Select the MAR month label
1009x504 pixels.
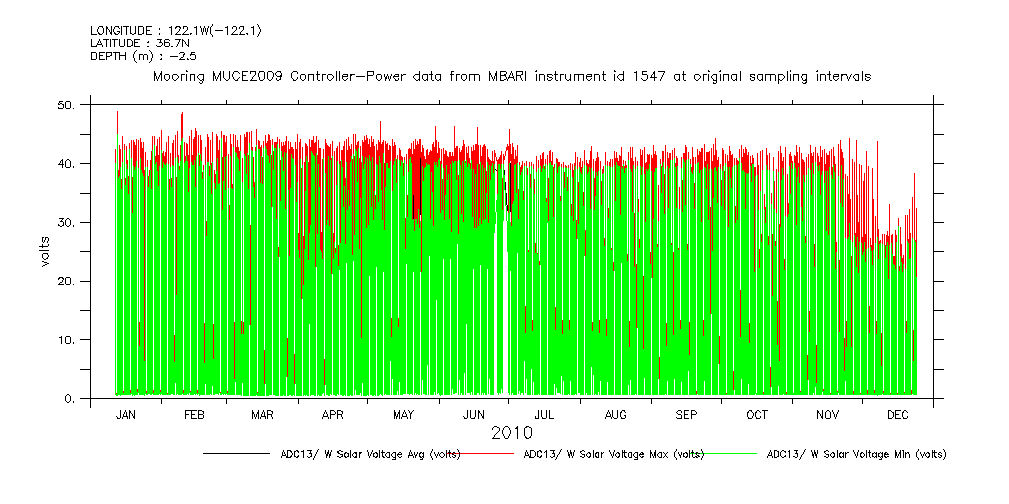(262, 414)
